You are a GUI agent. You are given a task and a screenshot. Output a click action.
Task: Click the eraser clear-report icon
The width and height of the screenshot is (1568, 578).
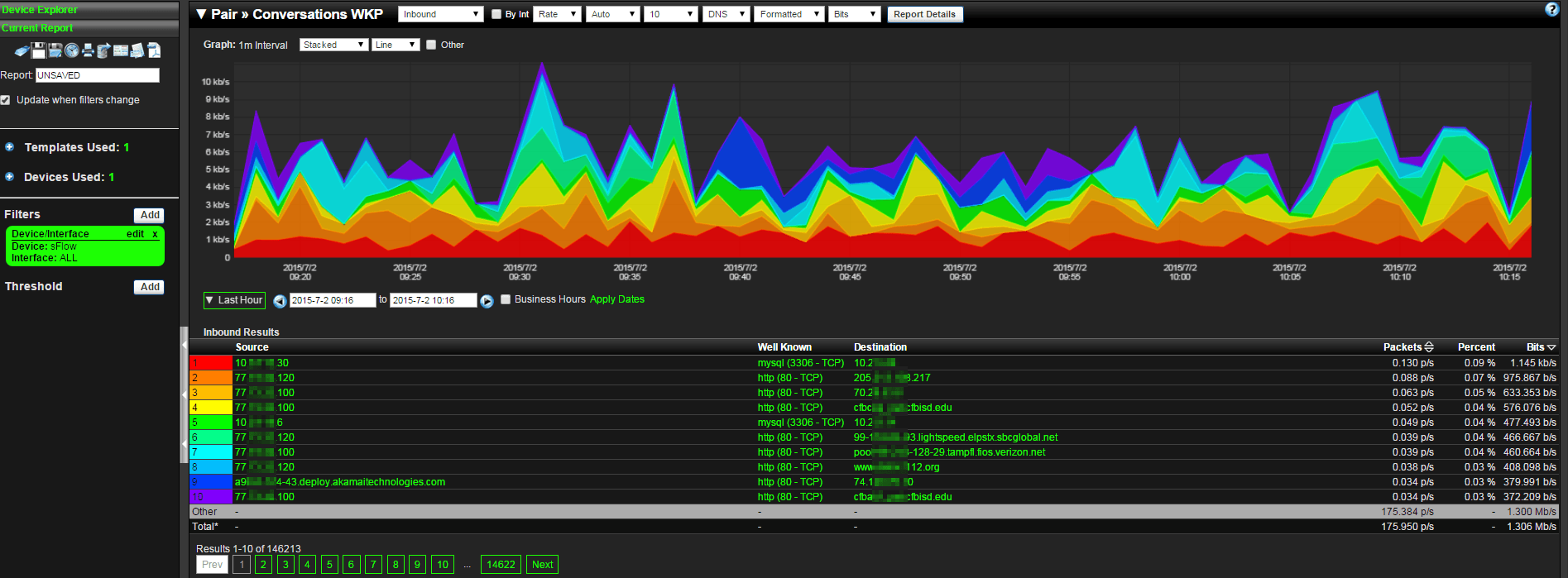[x=22, y=50]
